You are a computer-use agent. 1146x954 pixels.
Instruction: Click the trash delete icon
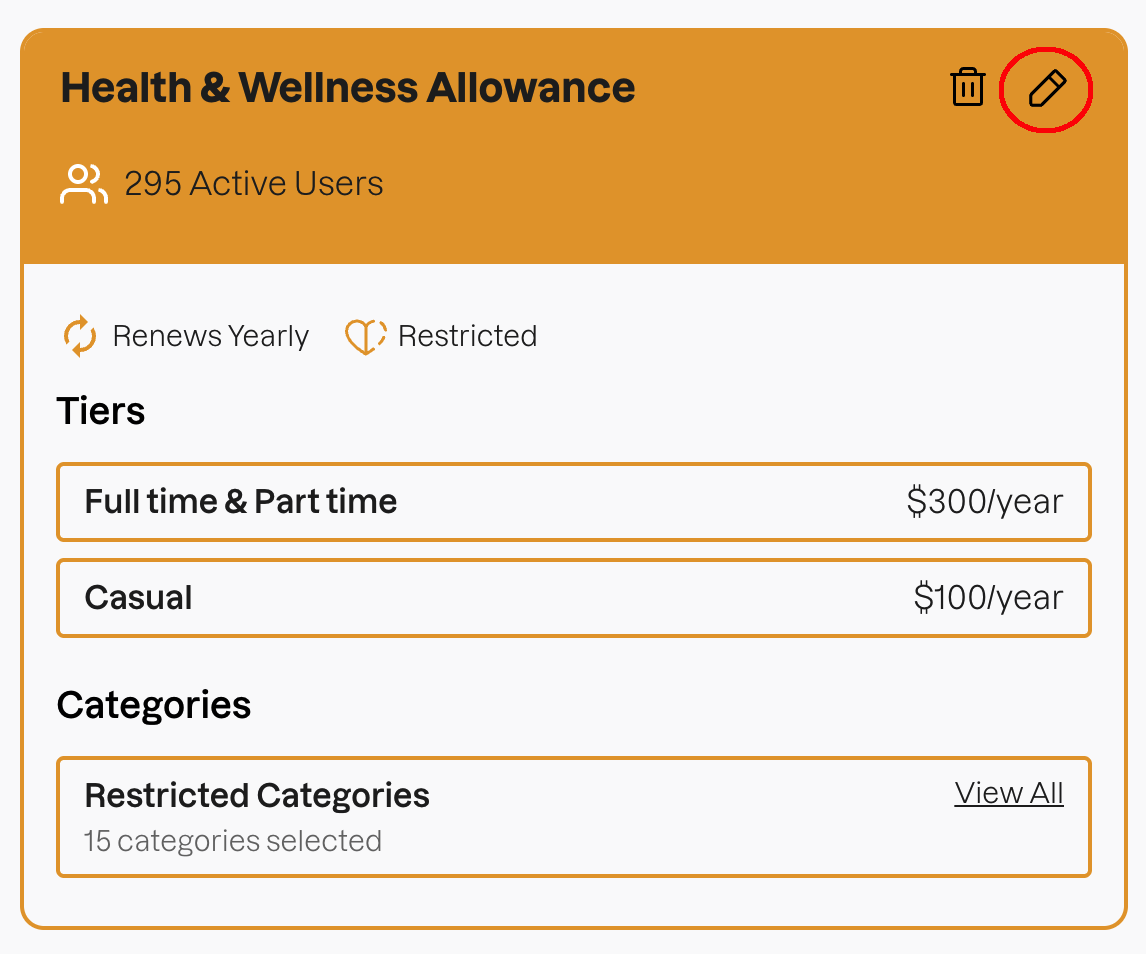pos(967,88)
